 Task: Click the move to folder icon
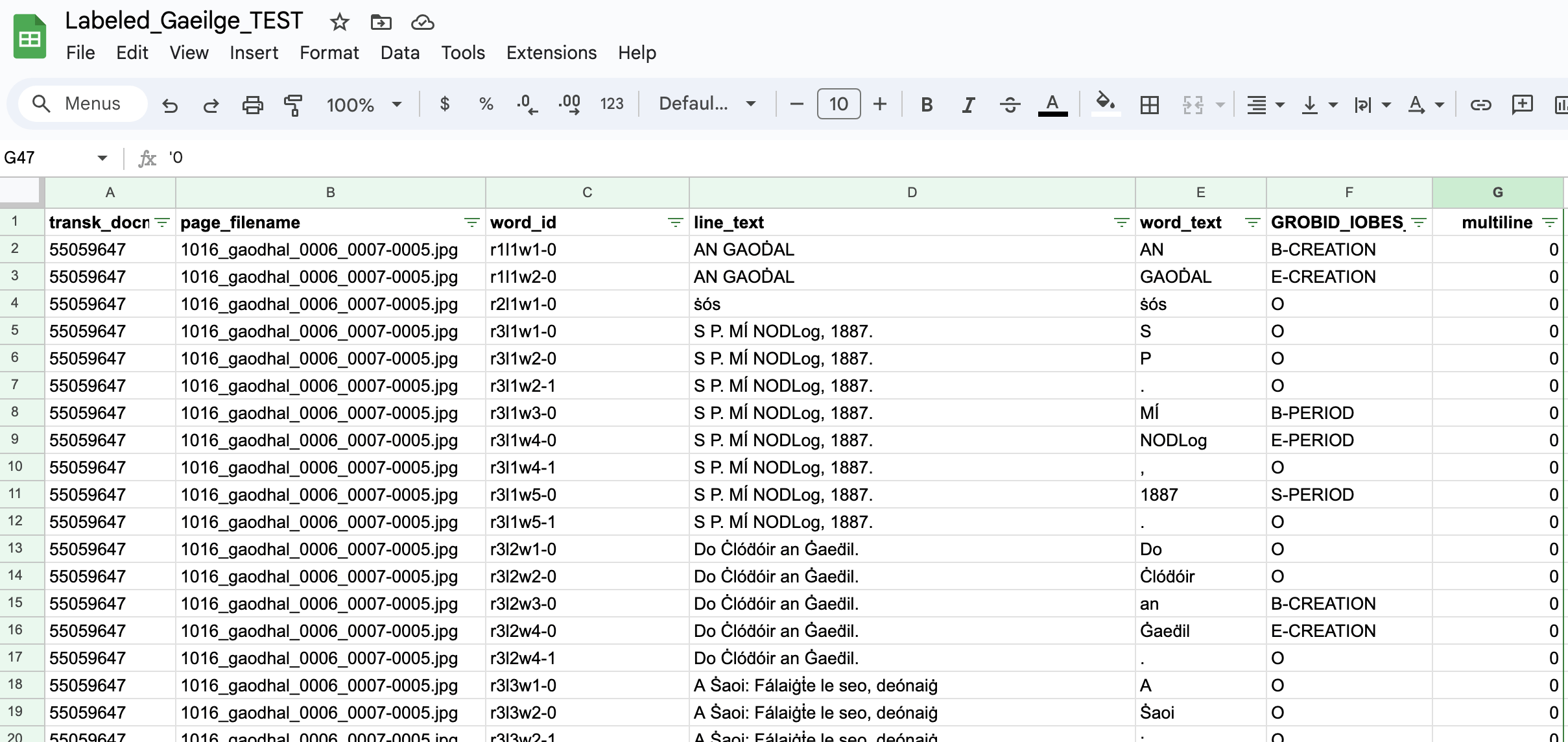[381, 23]
